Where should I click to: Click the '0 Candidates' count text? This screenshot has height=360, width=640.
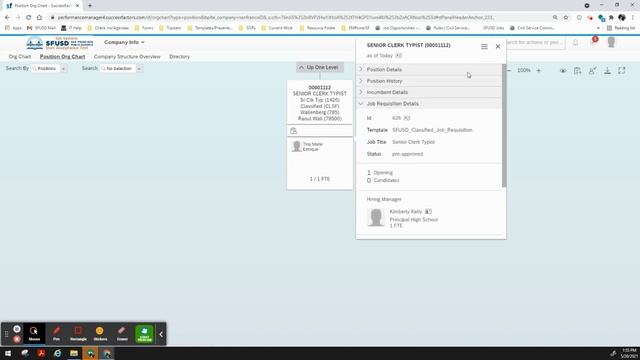point(383,180)
